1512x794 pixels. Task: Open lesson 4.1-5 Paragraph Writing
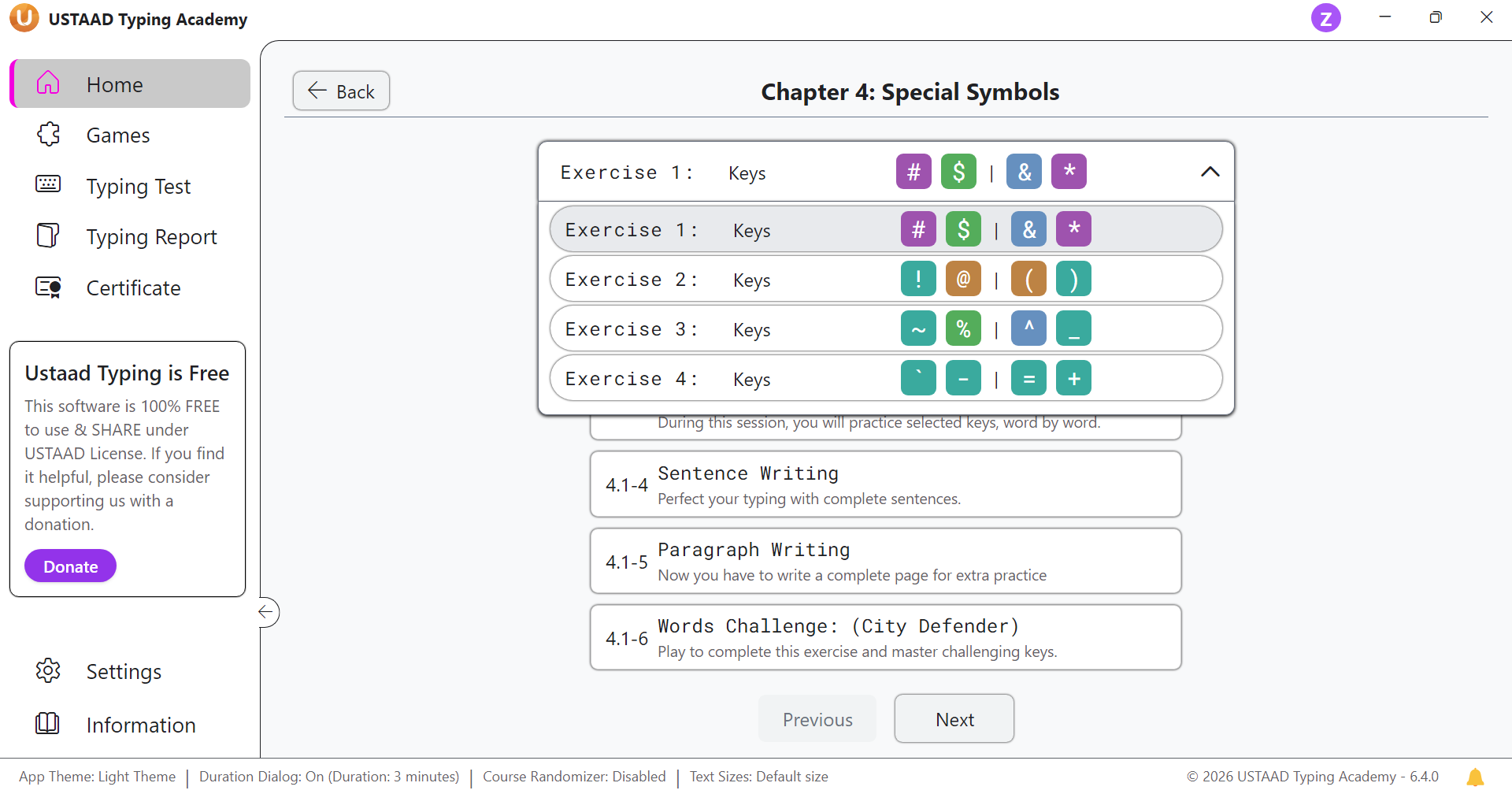[885, 562]
